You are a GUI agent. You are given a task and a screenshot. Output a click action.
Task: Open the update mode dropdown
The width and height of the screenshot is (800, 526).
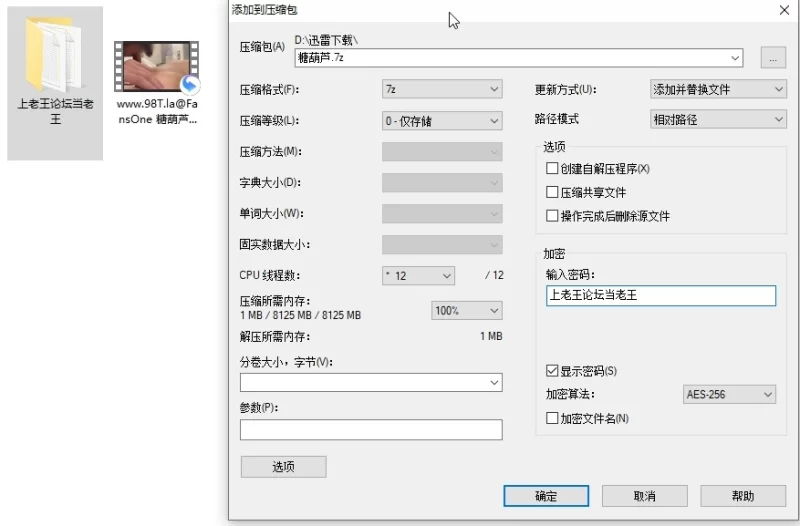[718, 90]
